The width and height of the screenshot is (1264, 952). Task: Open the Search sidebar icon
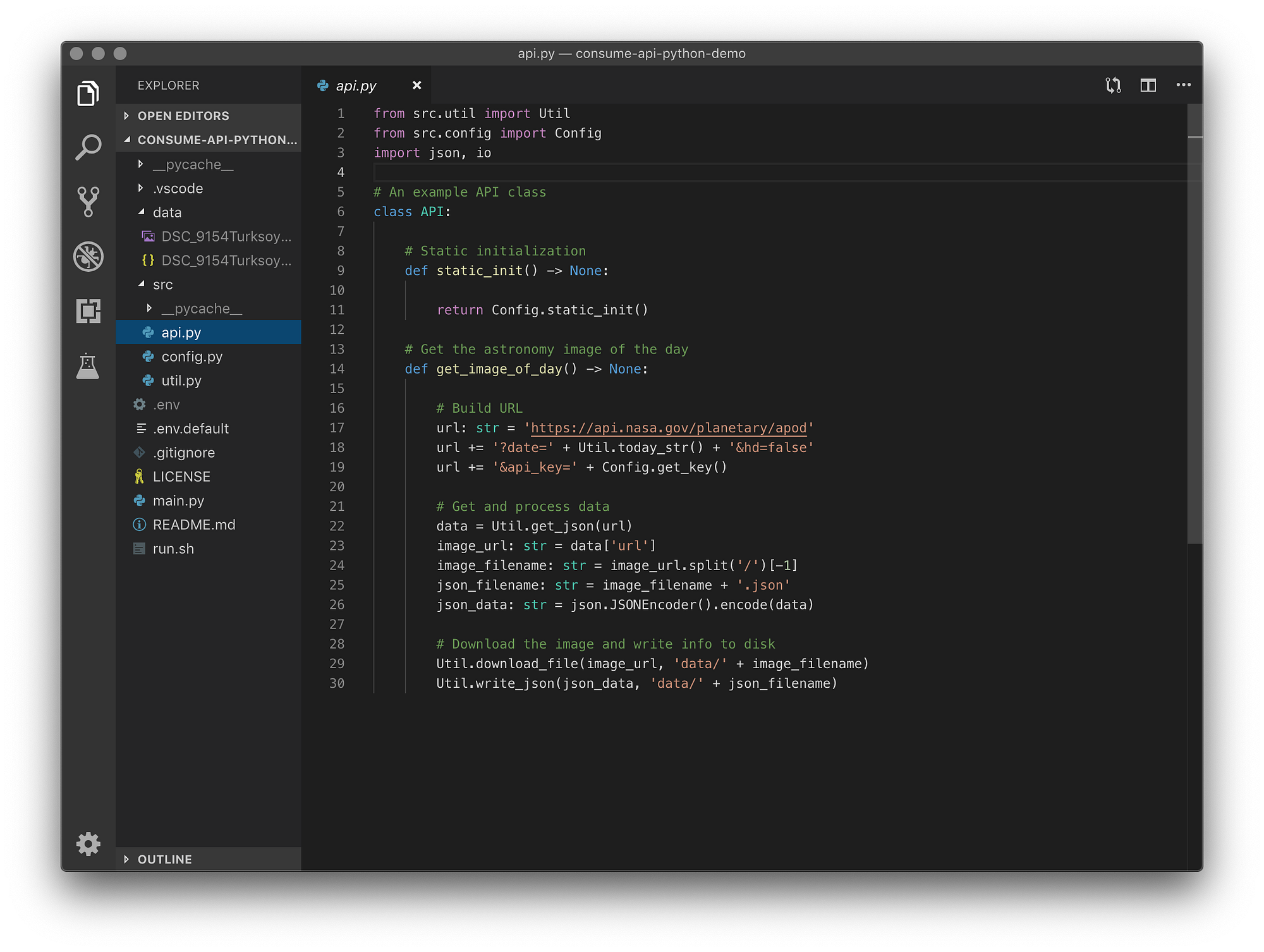(x=88, y=147)
